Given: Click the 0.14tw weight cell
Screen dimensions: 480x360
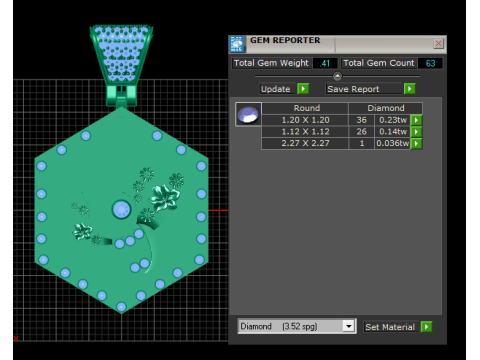Looking at the screenshot, I should click(393, 132).
